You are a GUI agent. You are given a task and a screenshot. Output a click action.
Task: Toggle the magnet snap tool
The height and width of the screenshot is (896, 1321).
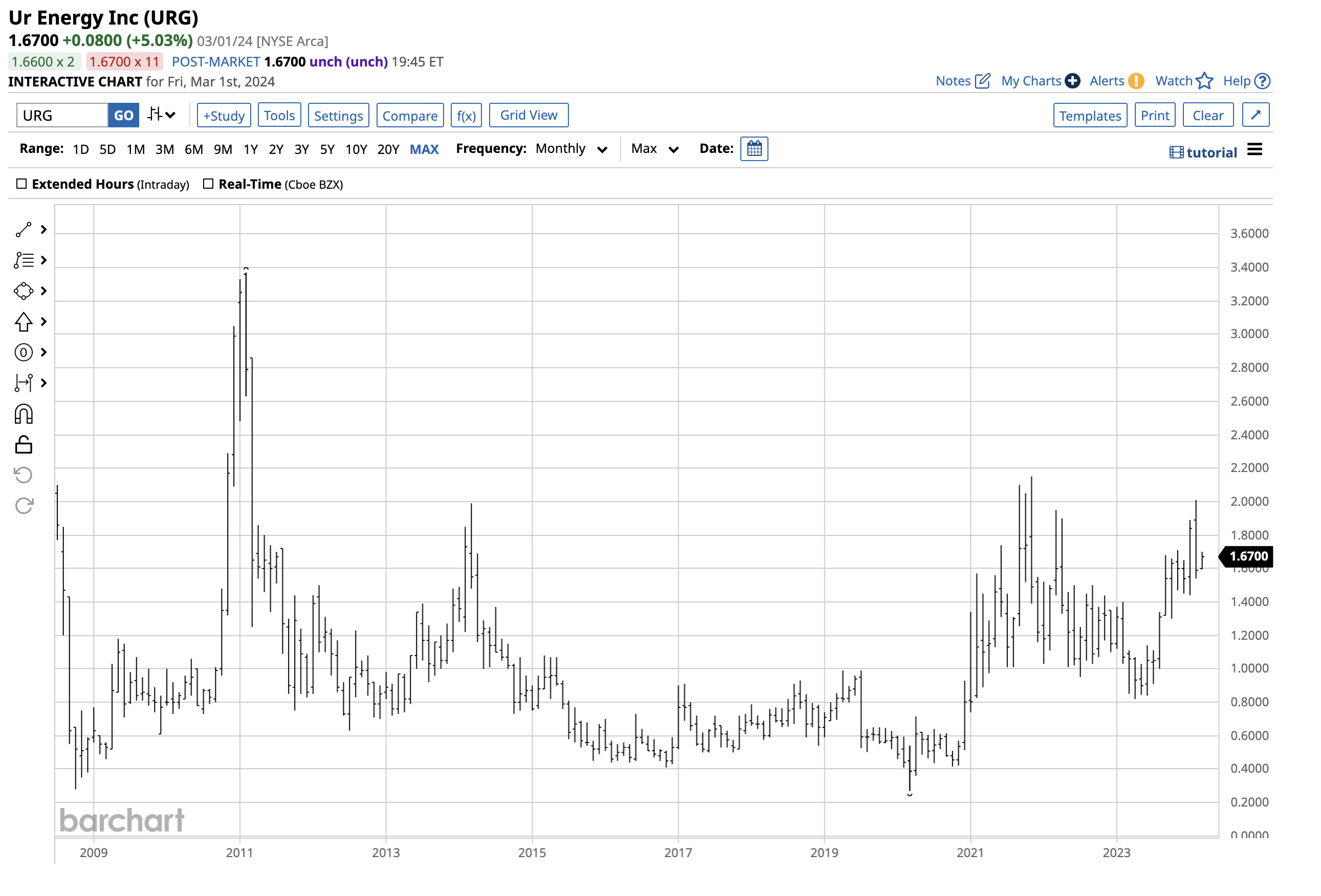click(24, 414)
